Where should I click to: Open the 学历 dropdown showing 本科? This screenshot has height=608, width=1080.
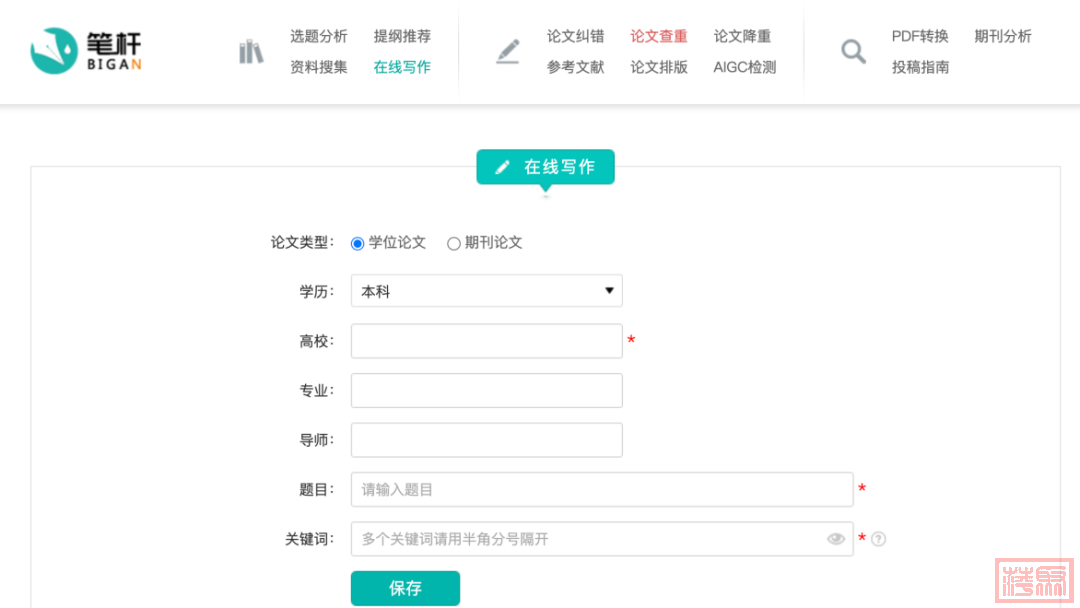point(486,291)
